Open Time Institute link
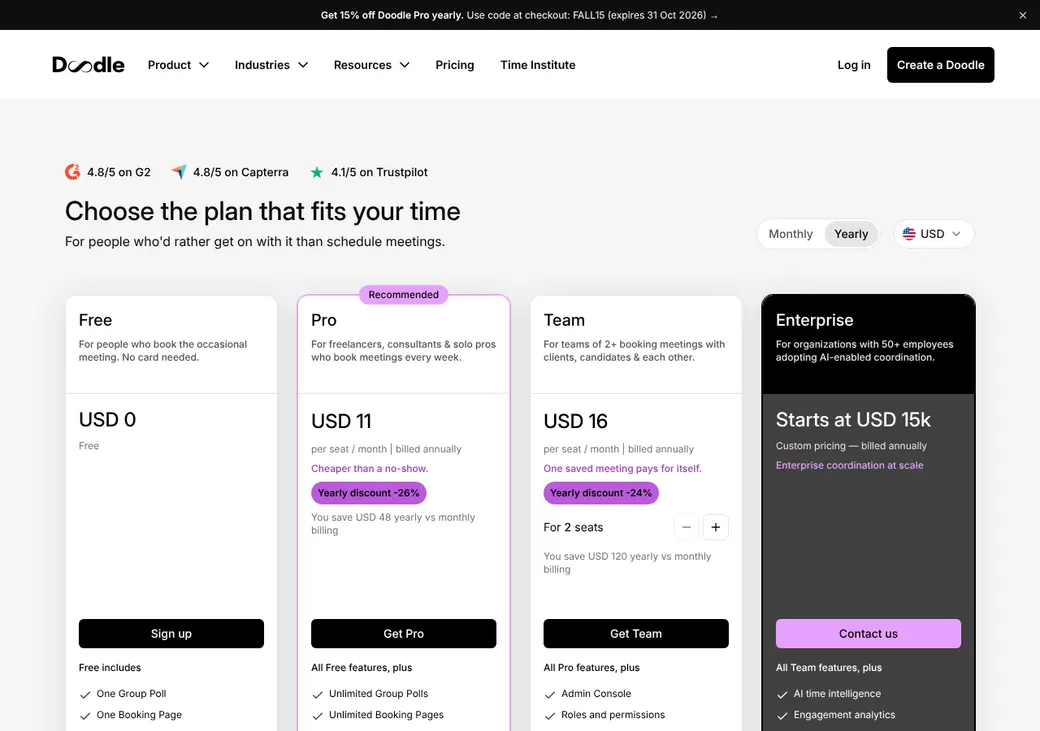This screenshot has width=1040, height=731. click(537, 65)
